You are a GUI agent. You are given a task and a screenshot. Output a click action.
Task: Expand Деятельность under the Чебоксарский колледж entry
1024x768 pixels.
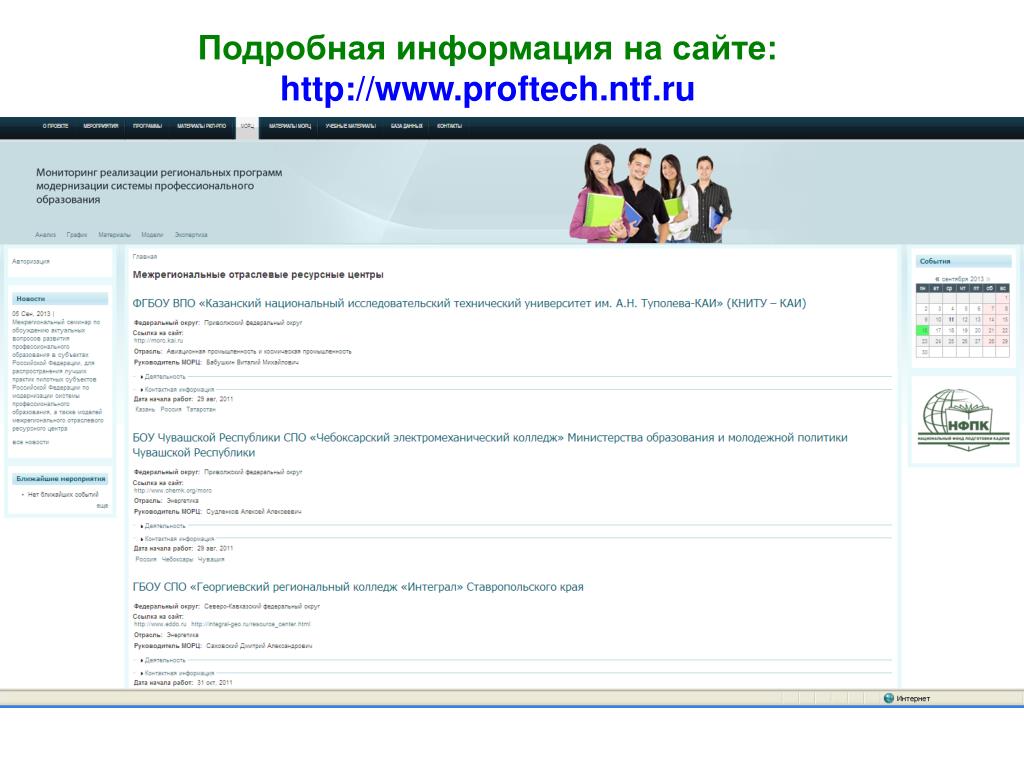coord(165,526)
